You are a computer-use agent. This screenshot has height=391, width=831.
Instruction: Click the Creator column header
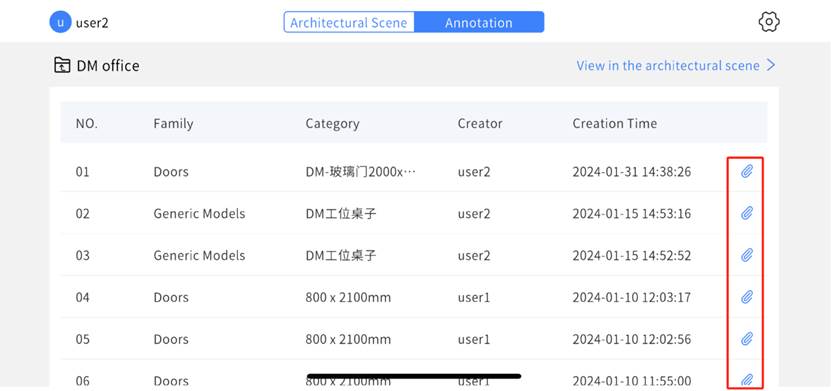coord(480,123)
